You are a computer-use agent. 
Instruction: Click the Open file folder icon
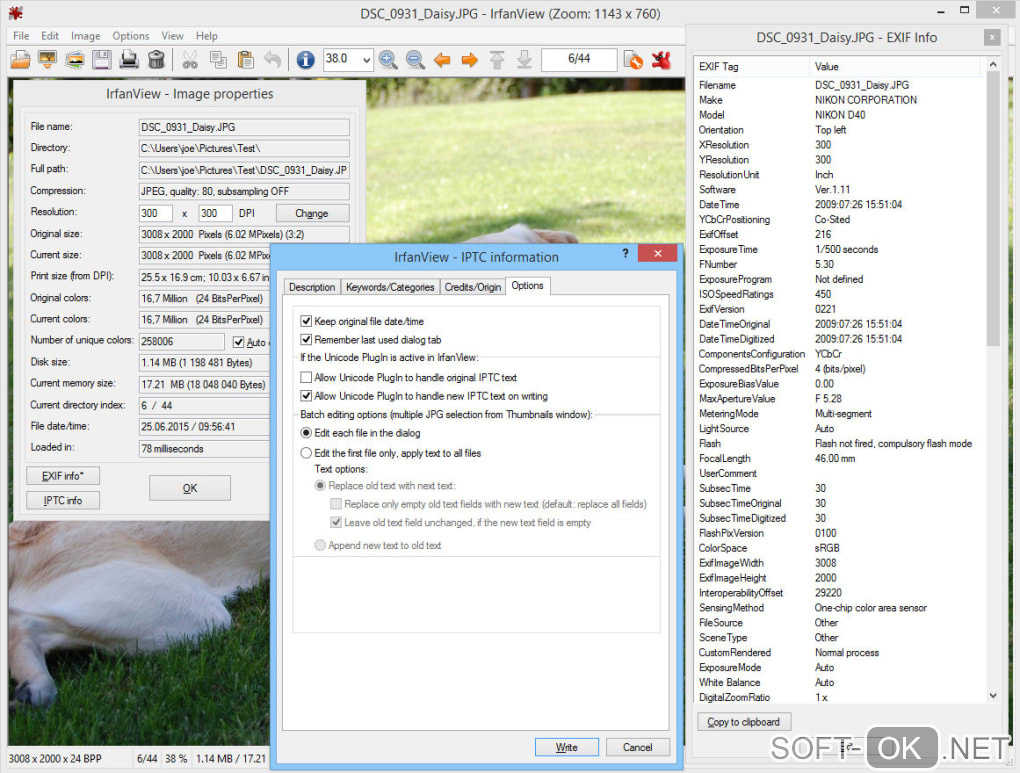click(x=20, y=60)
